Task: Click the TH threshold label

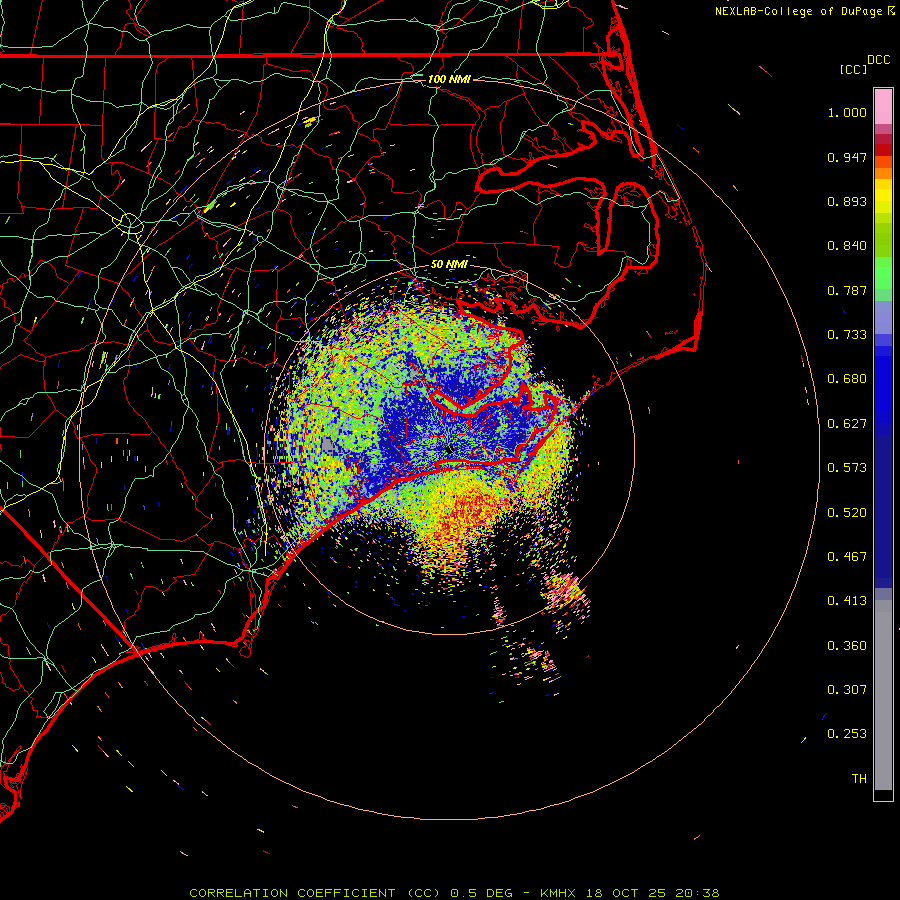Action: (x=859, y=779)
